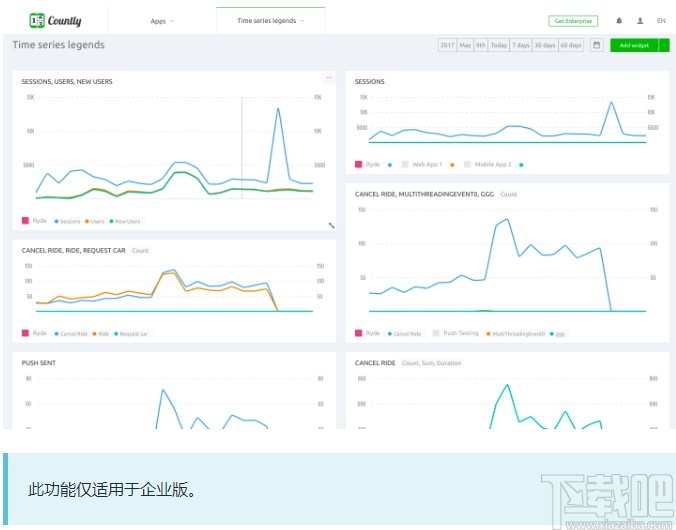The height and width of the screenshot is (530, 676).
Task: Select the Today date range
Action: tap(499, 45)
